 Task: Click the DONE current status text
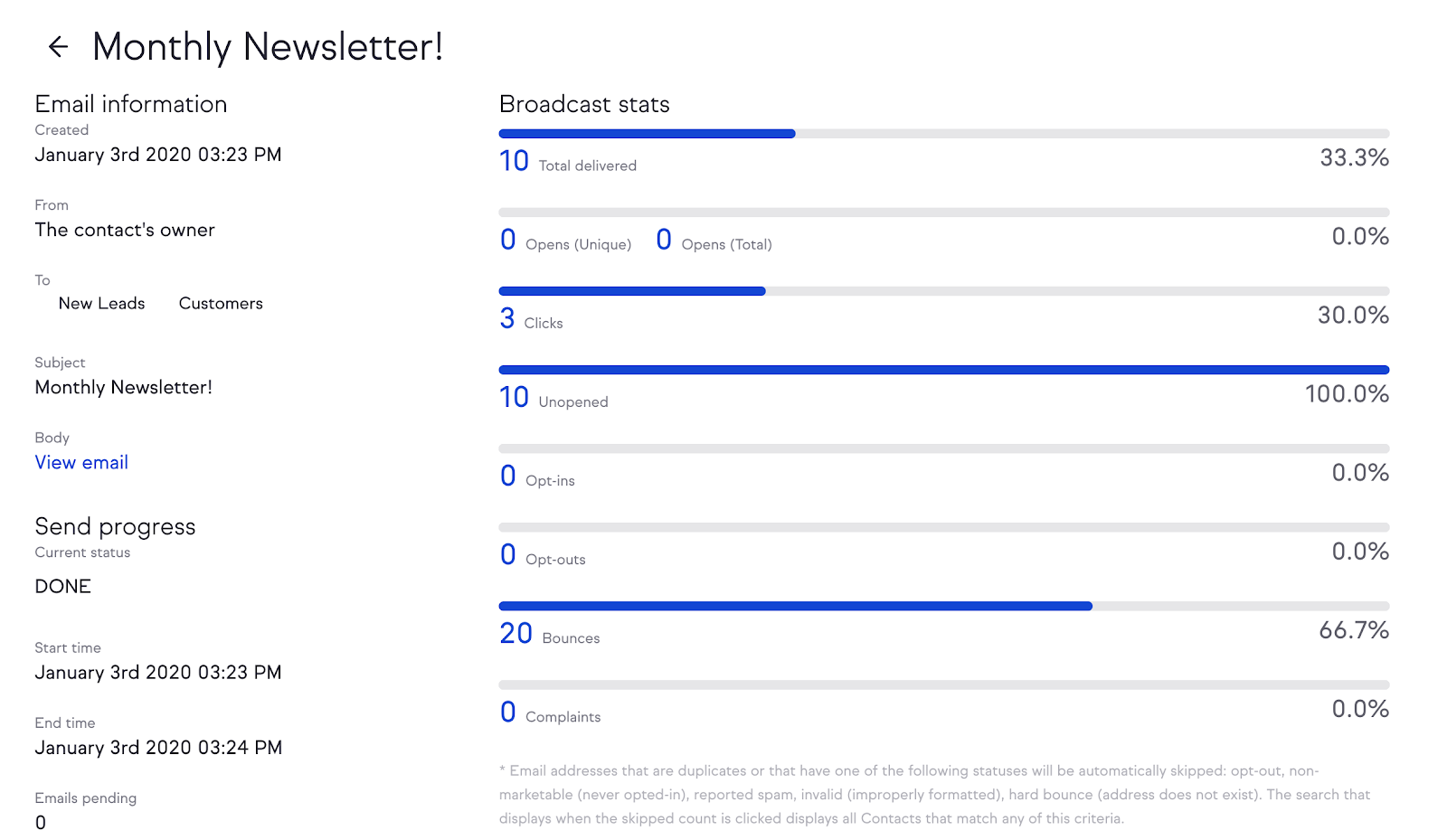pyautogui.click(x=63, y=587)
